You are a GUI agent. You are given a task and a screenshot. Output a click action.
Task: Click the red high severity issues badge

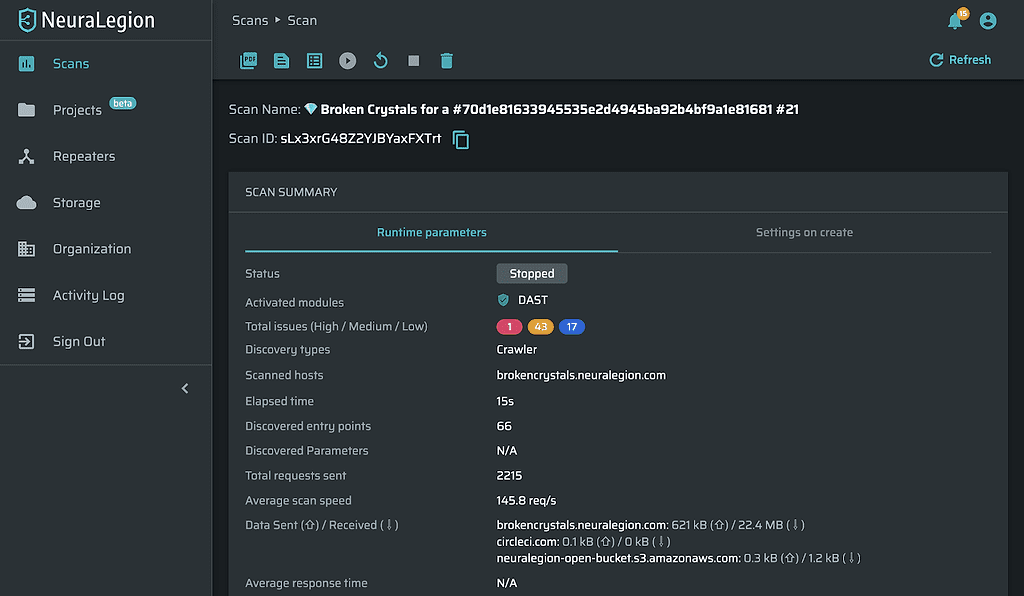point(509,327)
